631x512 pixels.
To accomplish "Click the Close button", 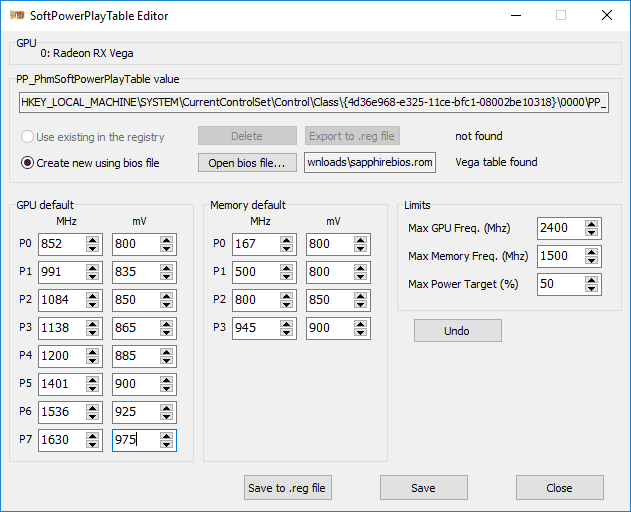I will click(560, 488).
